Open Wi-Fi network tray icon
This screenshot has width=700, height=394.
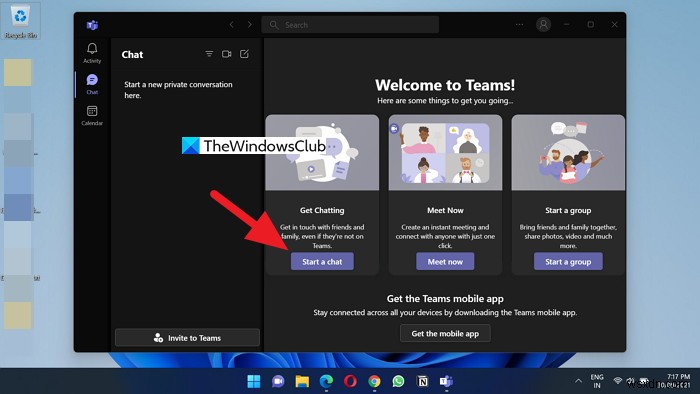[618, 381]
